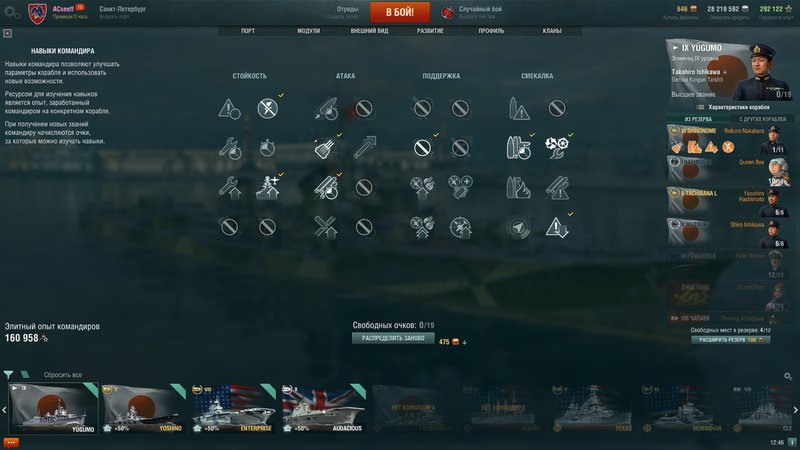Viewport: 800px width, 450px height.
Task: Select the Enterprise ship thumbnail
Action: pos(234,409)
